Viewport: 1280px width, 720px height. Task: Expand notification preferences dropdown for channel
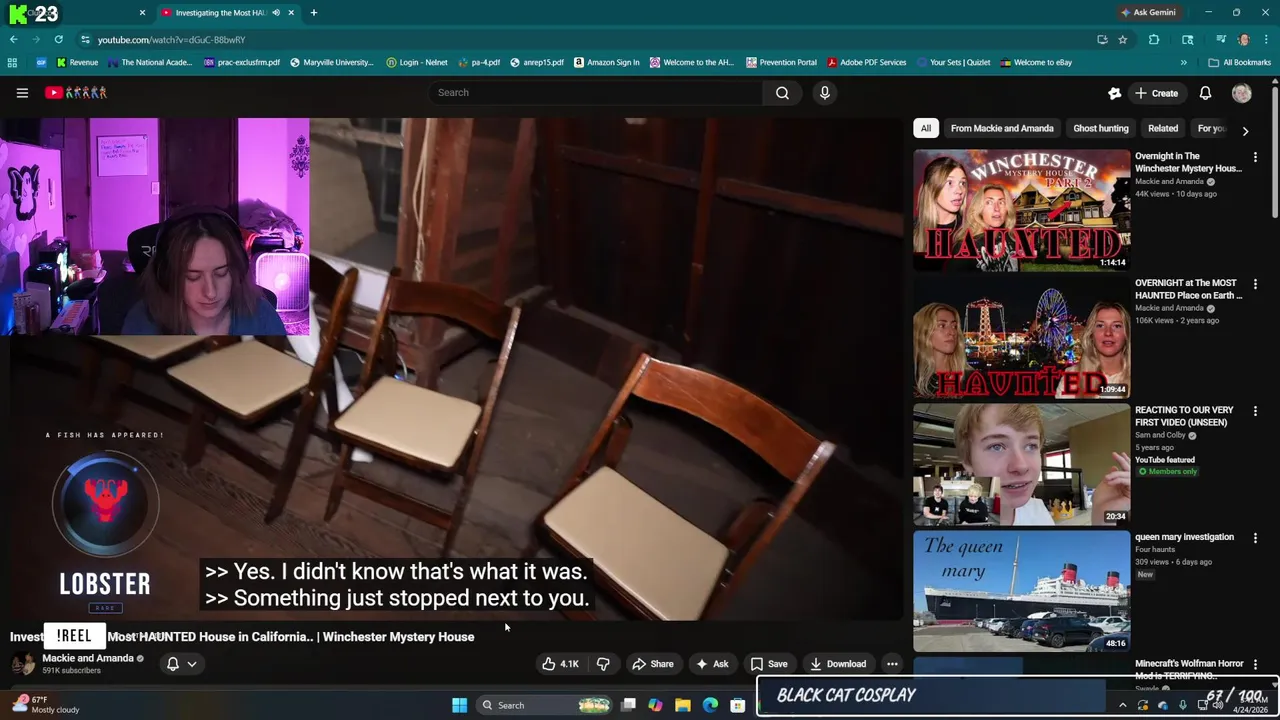192,664
